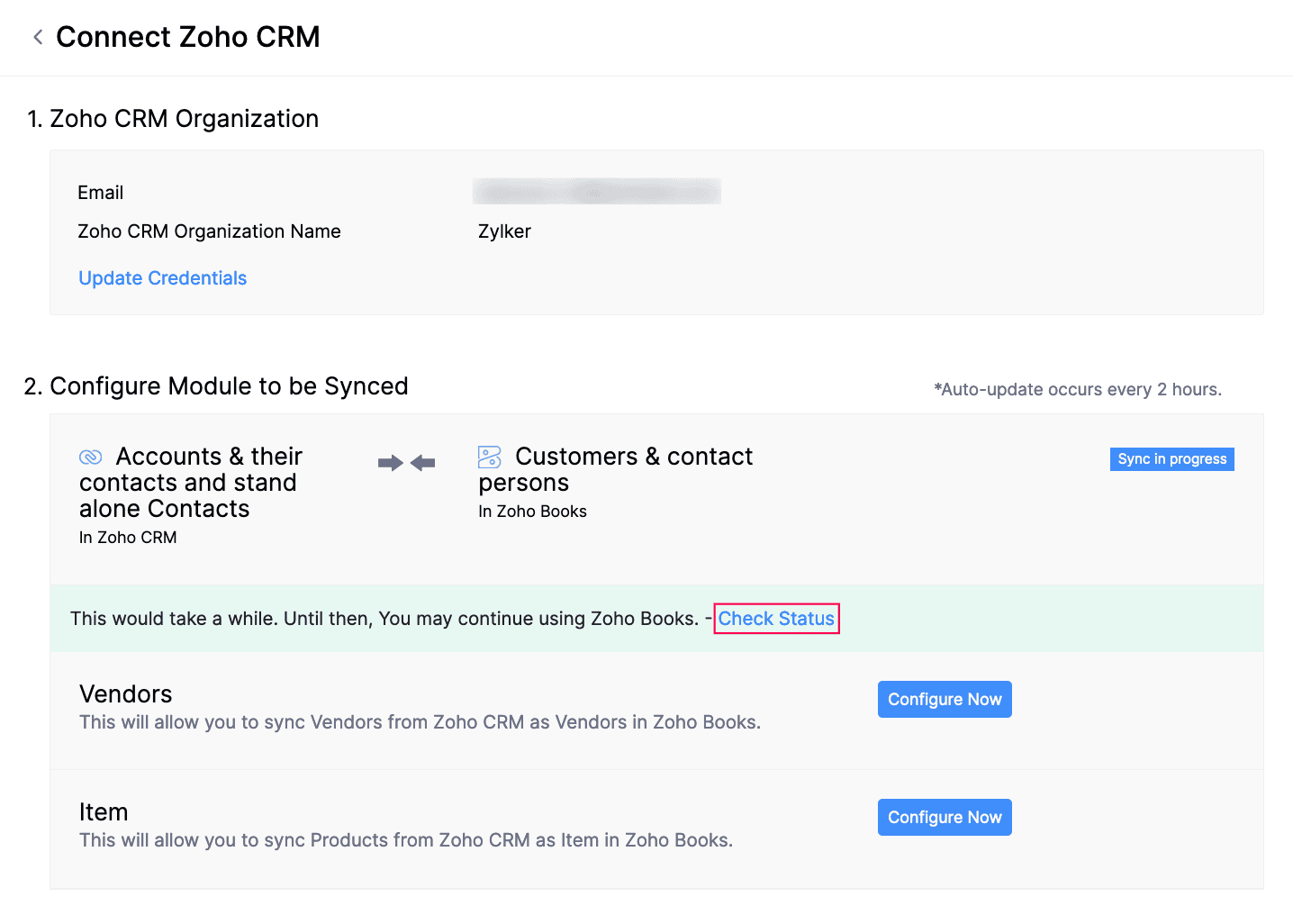This screenshot has height=924, width=1293.
Task: Select the organization name Zylker
Action: [x=503, y=231]
